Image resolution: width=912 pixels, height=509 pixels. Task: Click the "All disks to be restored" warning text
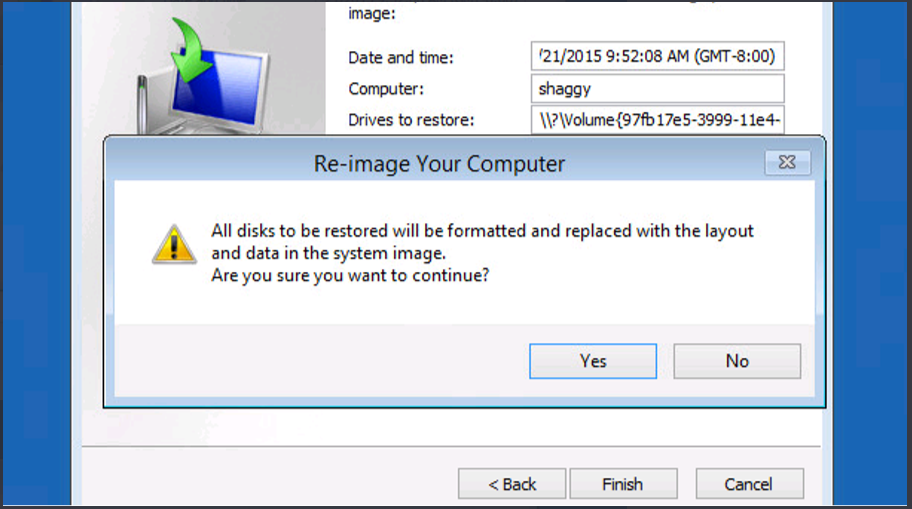pyautogui.click(x=482, y=231)
